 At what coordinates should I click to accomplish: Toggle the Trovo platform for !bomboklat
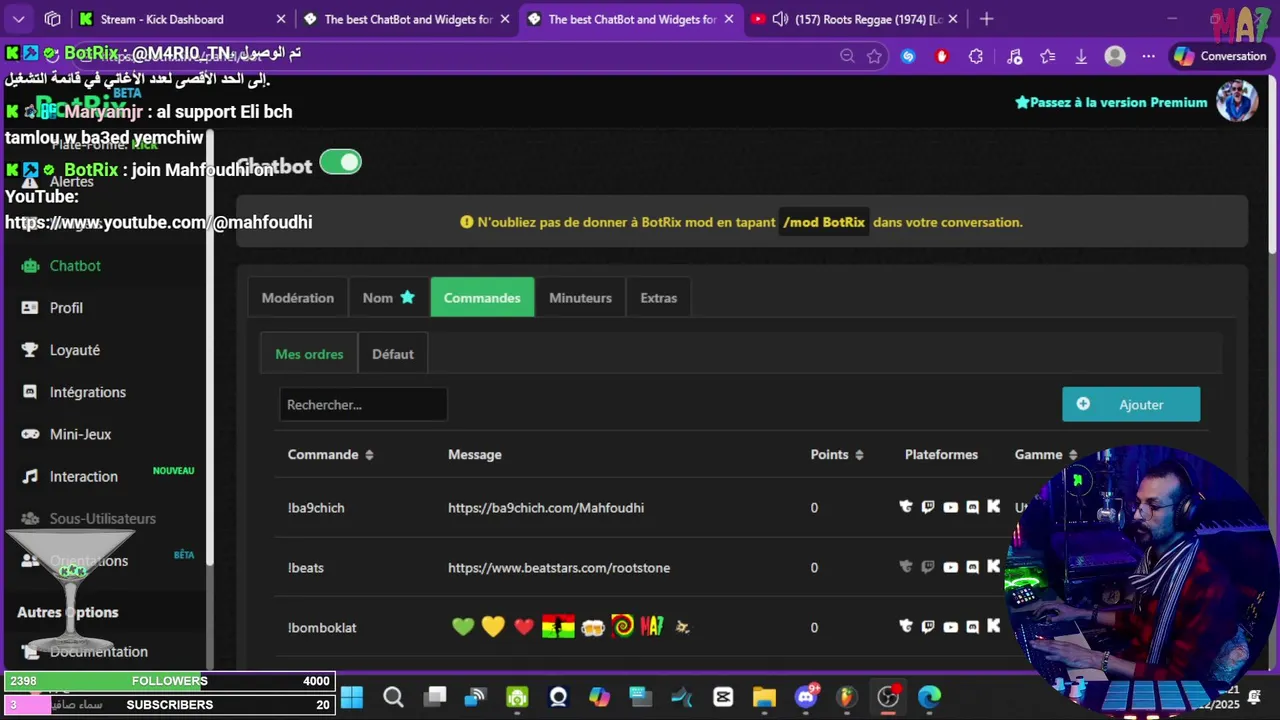pos(906,627)
